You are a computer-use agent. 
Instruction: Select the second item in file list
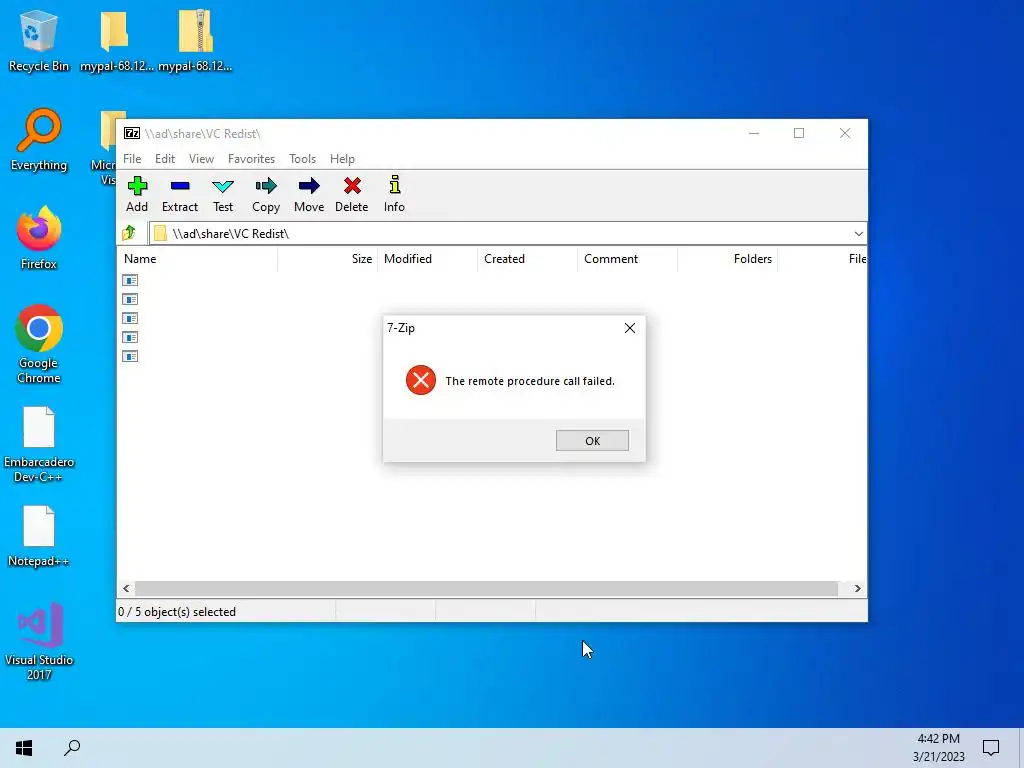point(130,299)
